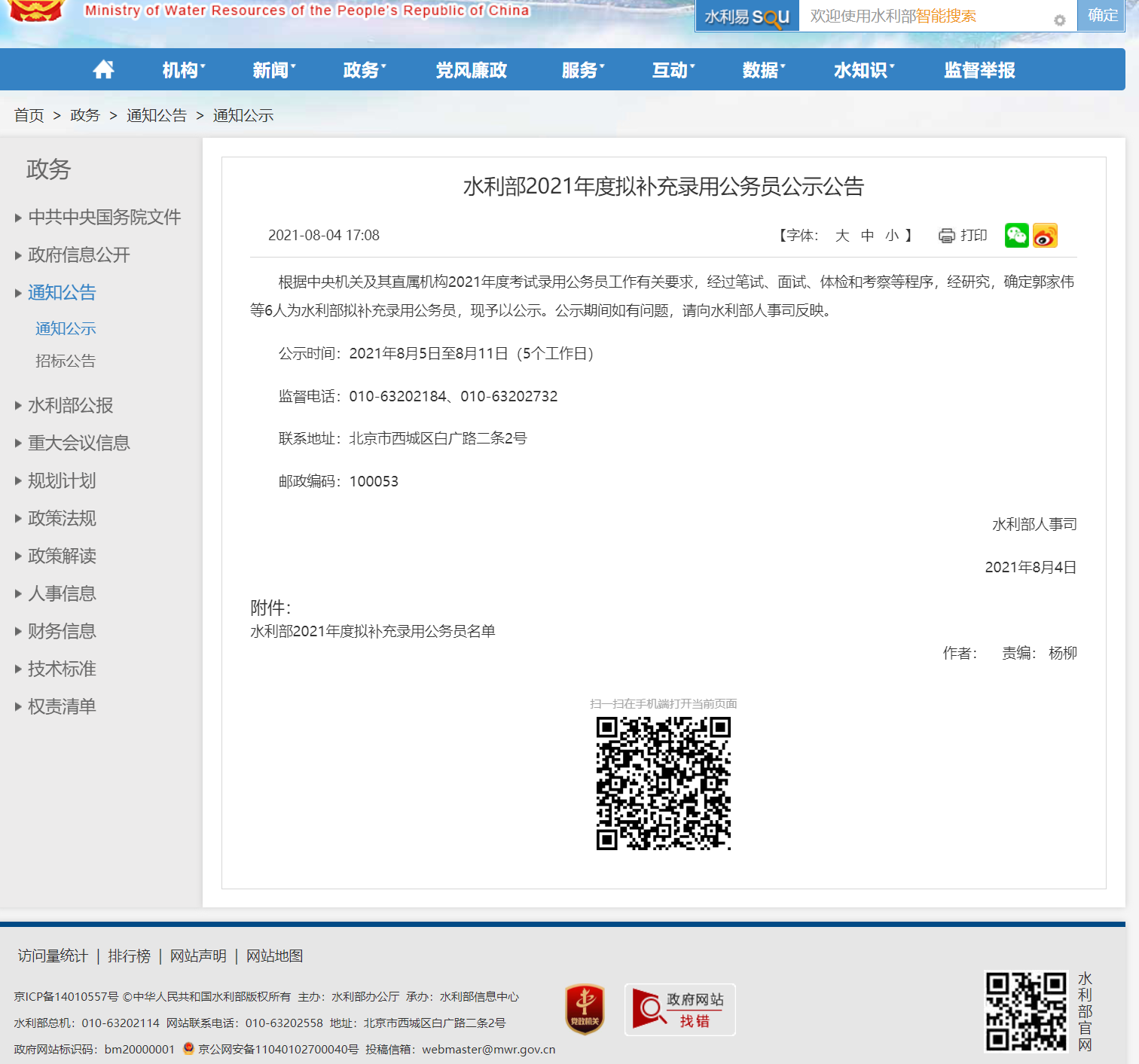Set font size to 大

[842, 236]
